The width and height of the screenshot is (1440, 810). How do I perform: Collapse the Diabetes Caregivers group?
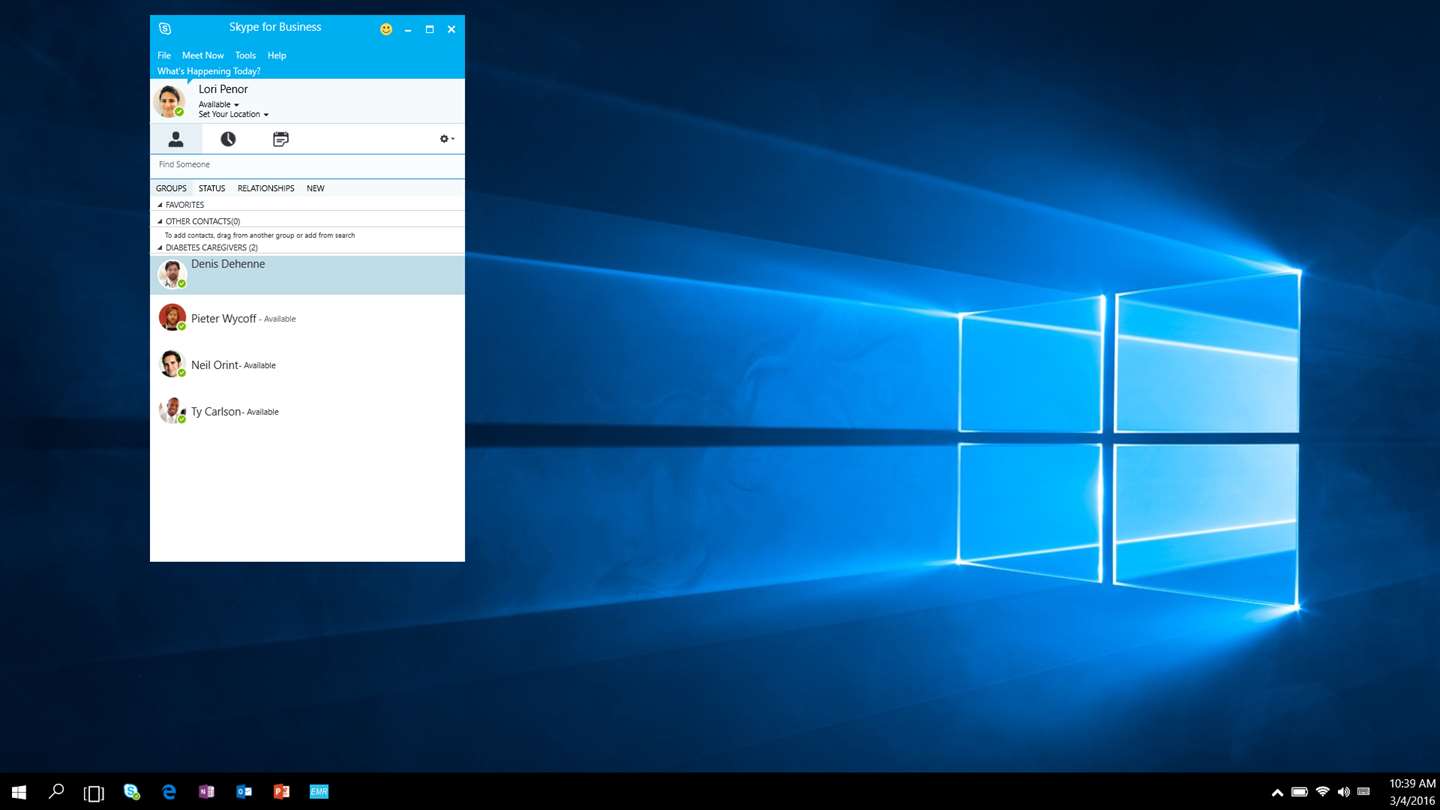click(x=160, y=247)
